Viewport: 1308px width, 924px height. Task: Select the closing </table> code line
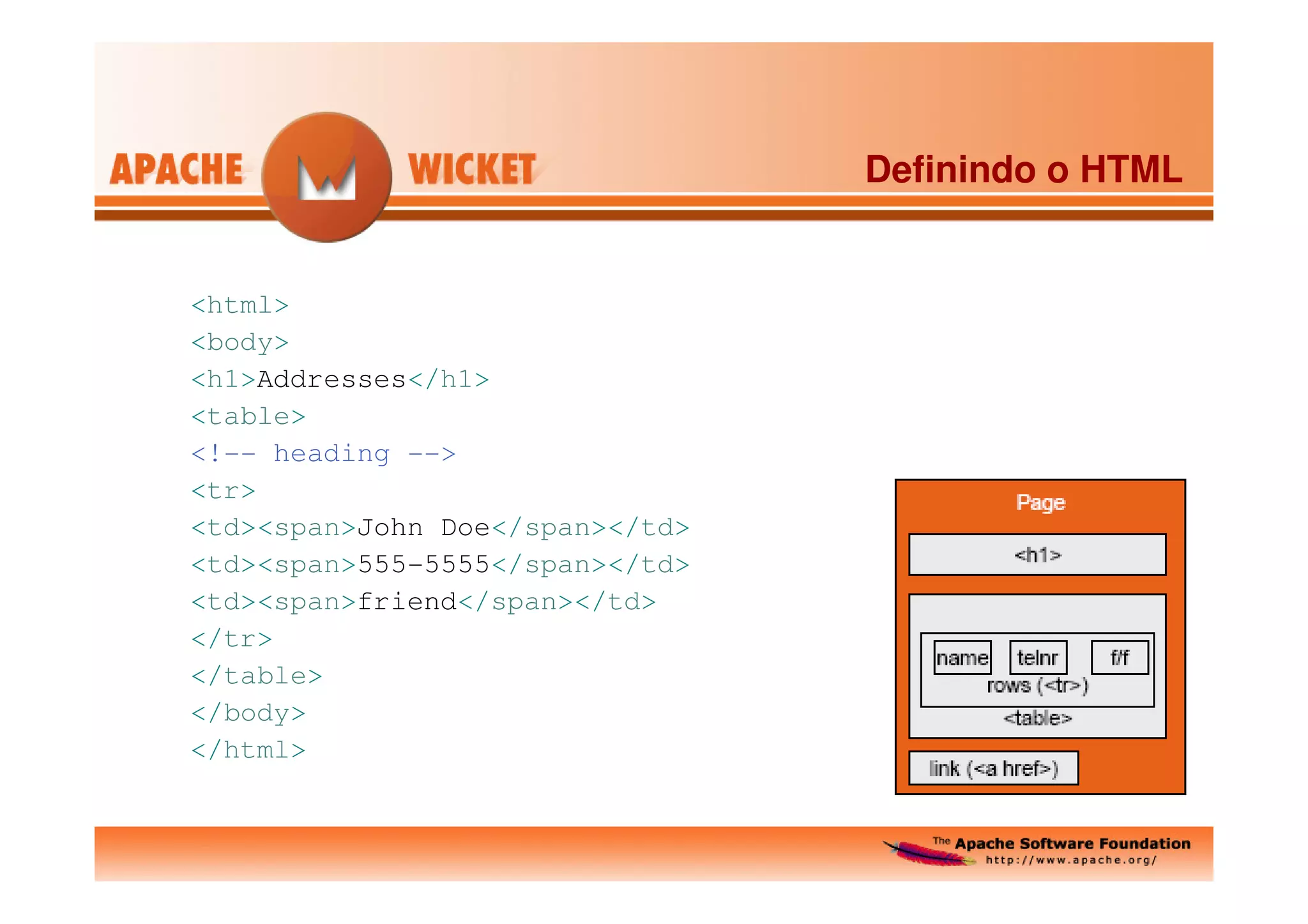click(x=257, y=676)
